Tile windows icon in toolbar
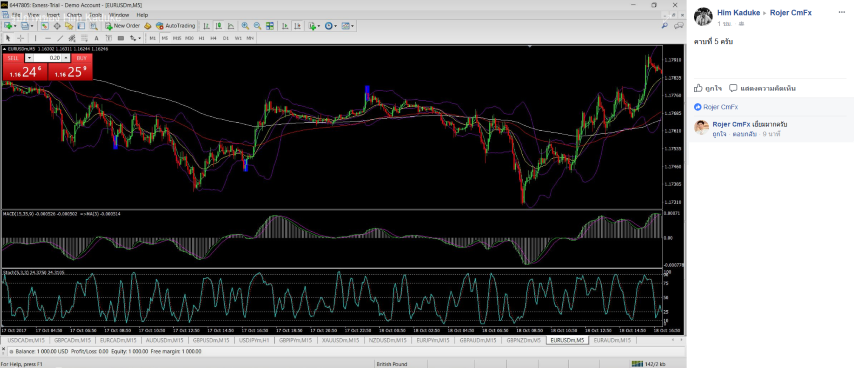The height and width of the screenshot is (368, 854). click(270, 26)
